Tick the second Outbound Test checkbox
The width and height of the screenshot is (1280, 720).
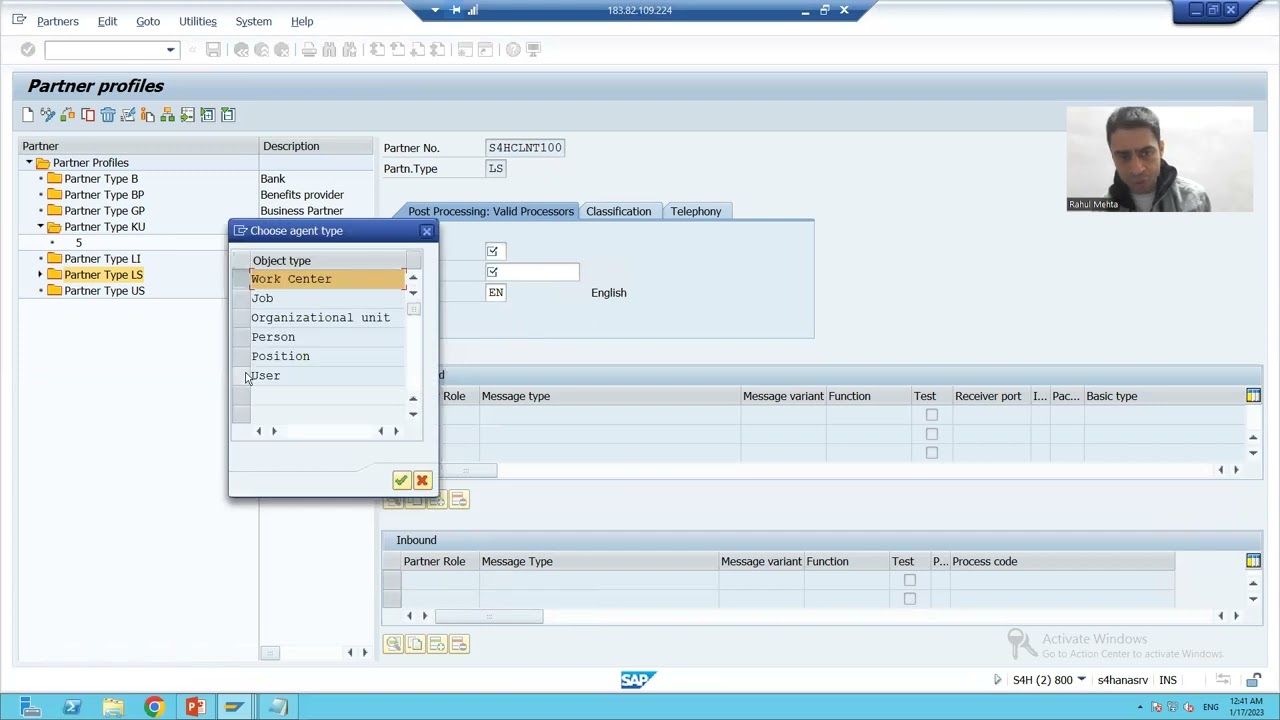coord(931,434)
